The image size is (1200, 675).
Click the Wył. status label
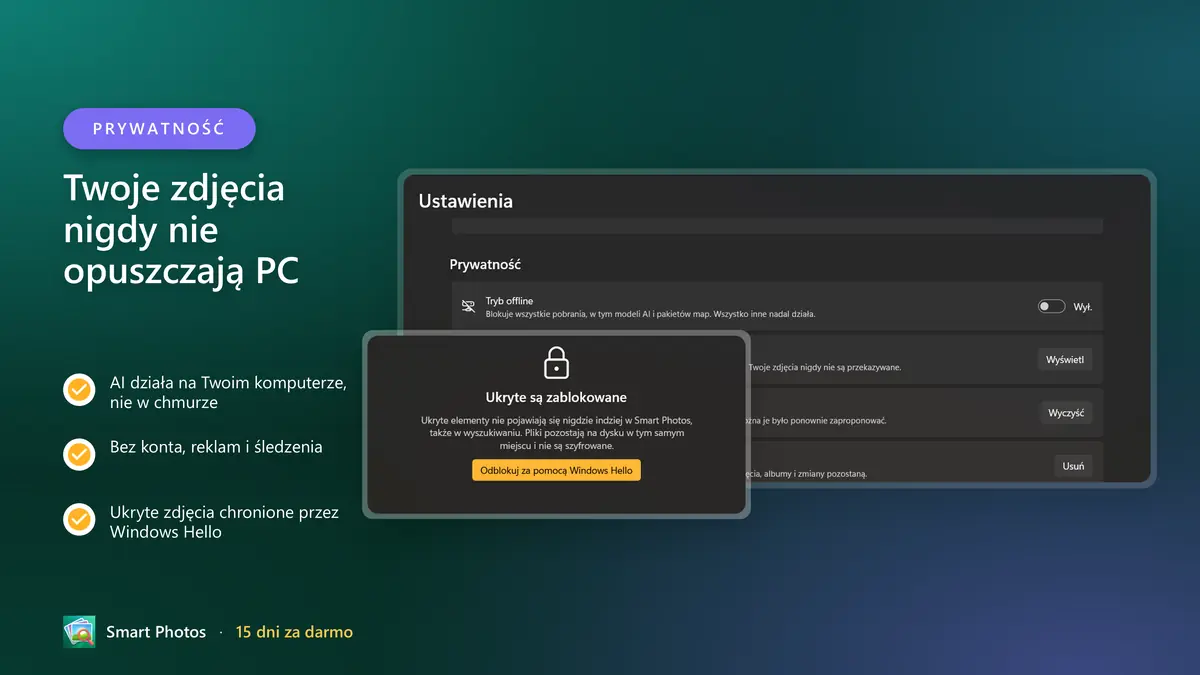pyautogui.click(x=1083, y=307)
